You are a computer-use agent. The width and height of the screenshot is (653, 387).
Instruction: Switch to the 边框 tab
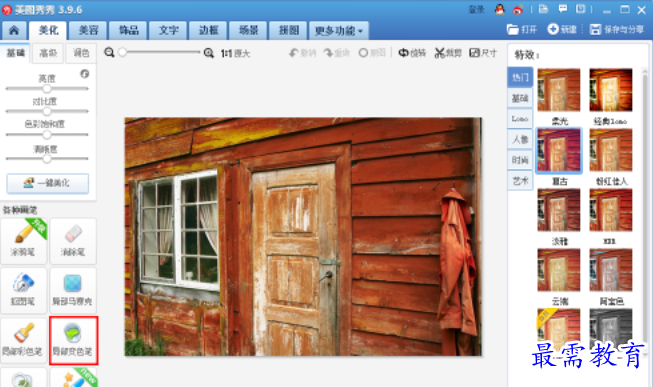[208, 30]
